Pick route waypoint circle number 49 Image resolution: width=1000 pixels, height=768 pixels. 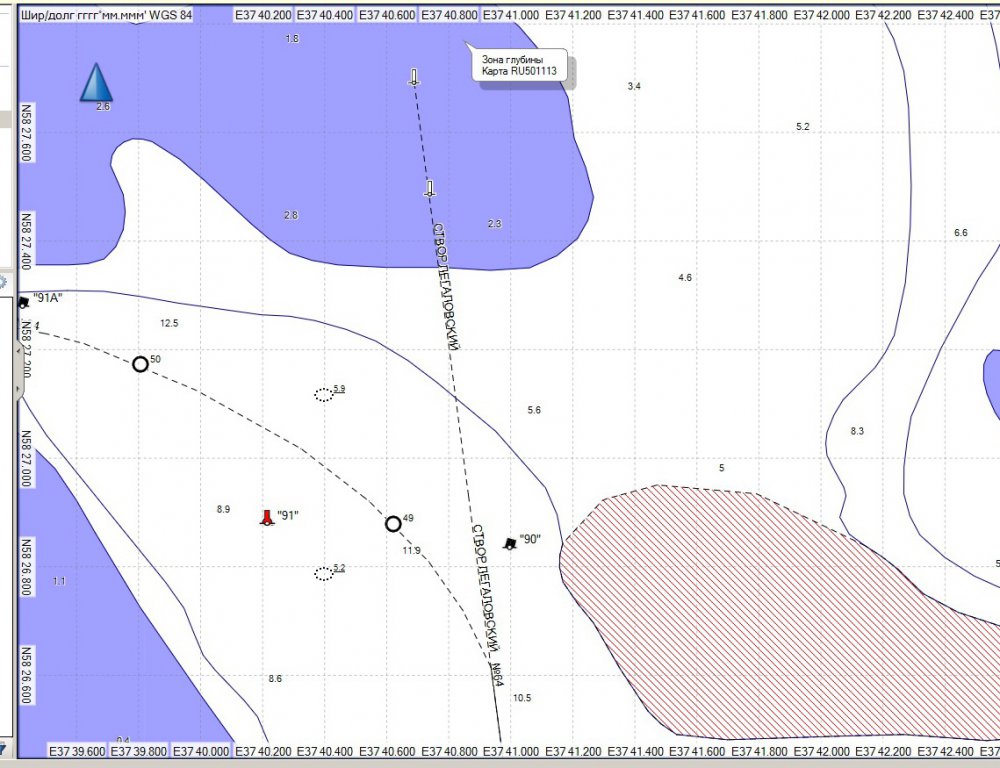(393, 524)
